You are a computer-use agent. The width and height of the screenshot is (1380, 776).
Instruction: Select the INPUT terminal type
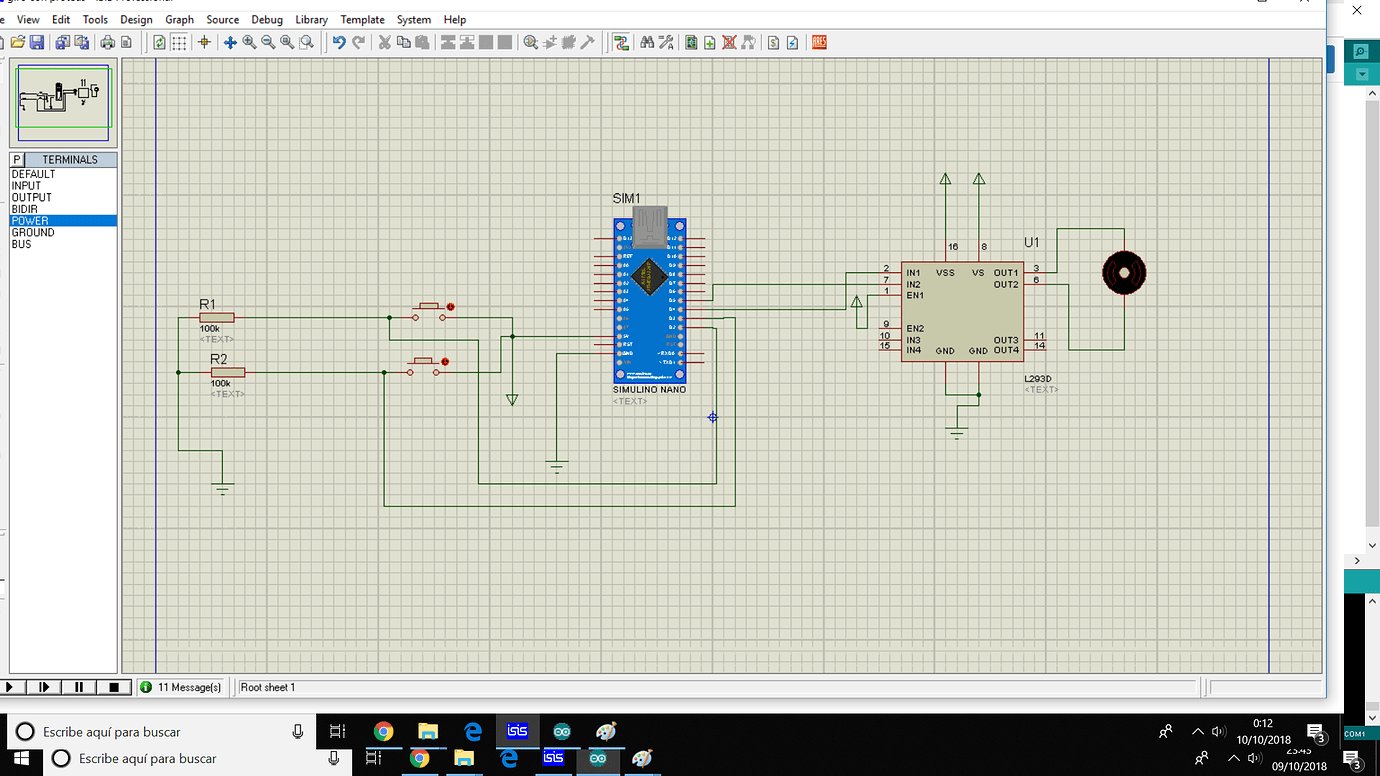[x=27, y=185]
